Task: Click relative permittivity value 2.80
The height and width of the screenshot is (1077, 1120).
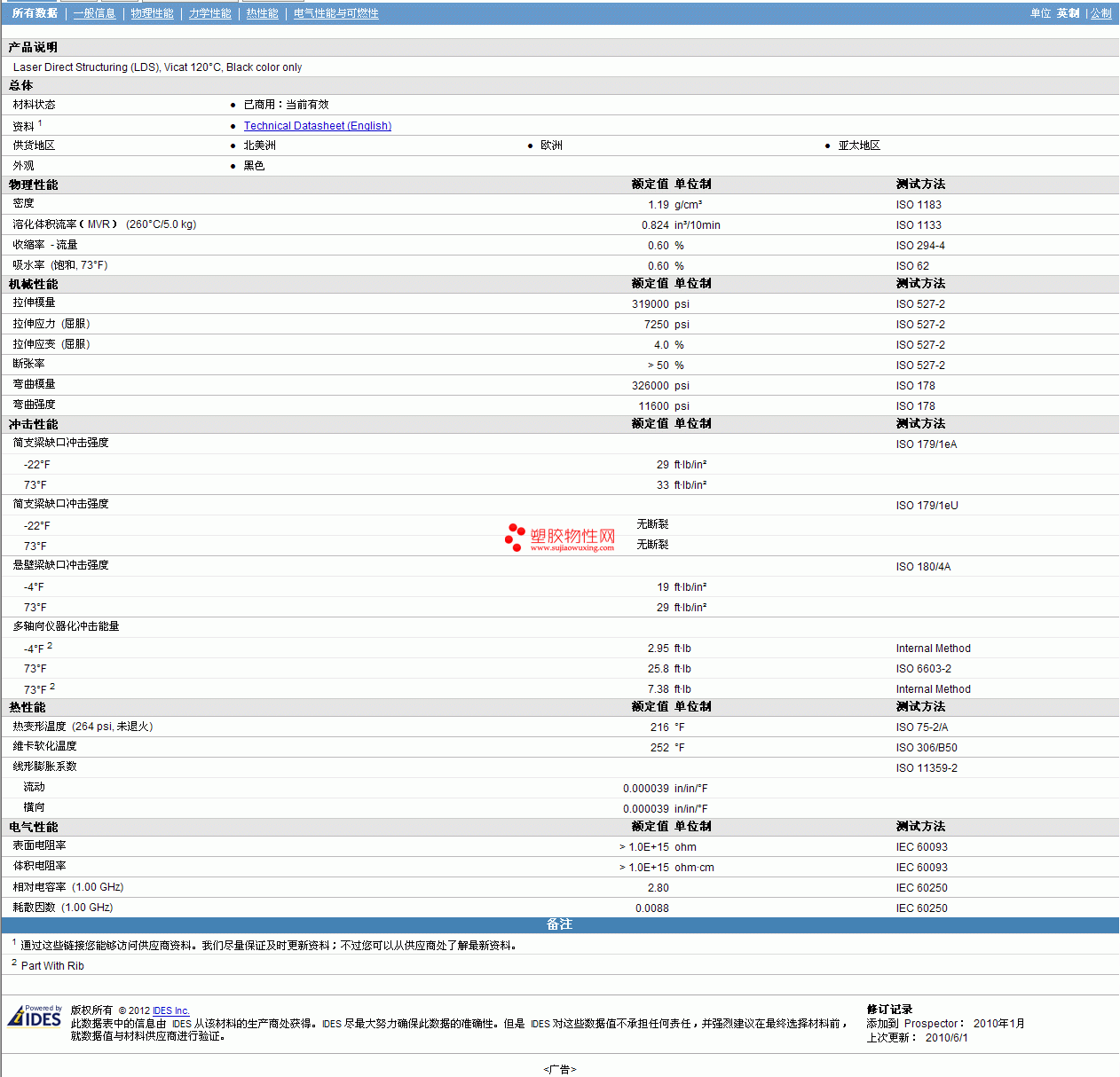Action: [x=658, y=888]
